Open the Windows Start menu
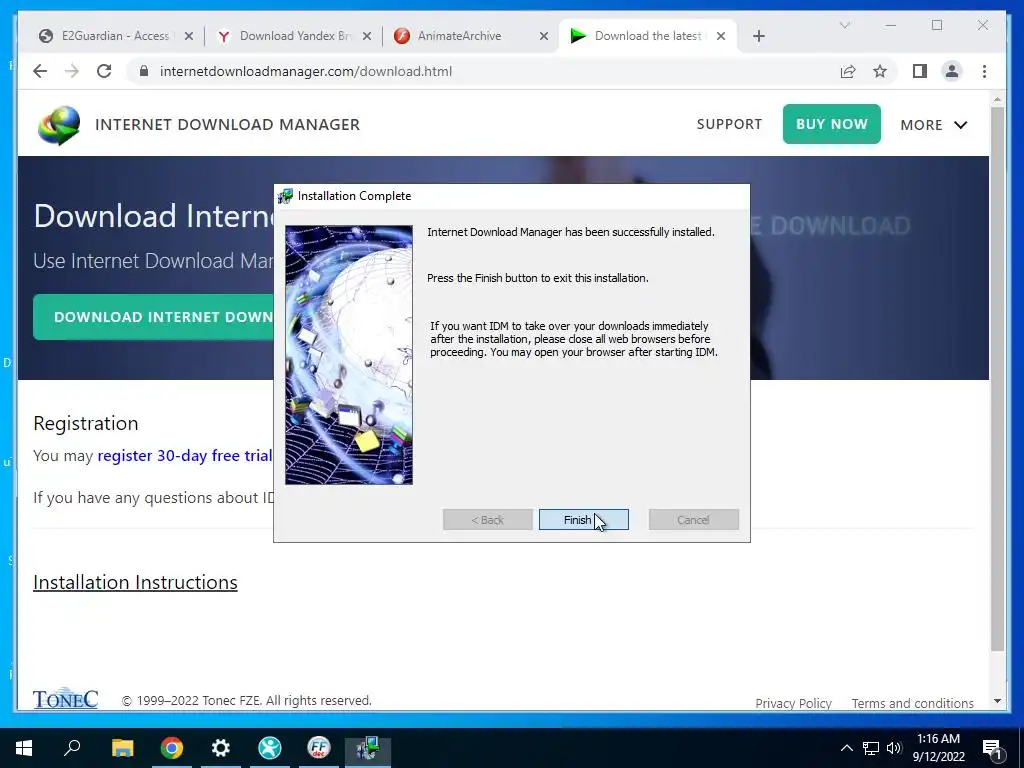This screenshot has height=768, width=1024. pos(24,748)
